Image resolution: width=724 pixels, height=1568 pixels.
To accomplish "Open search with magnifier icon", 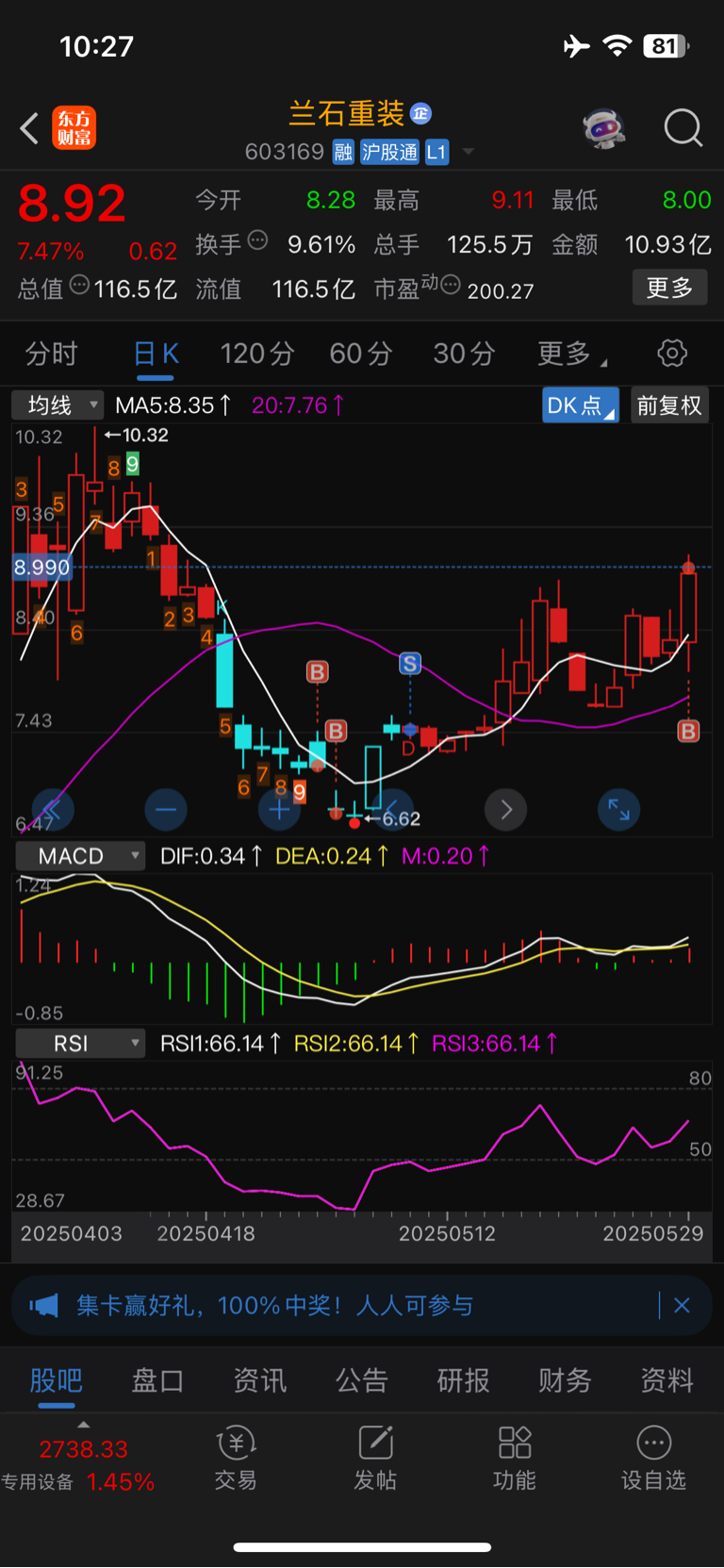I will 683,128.
